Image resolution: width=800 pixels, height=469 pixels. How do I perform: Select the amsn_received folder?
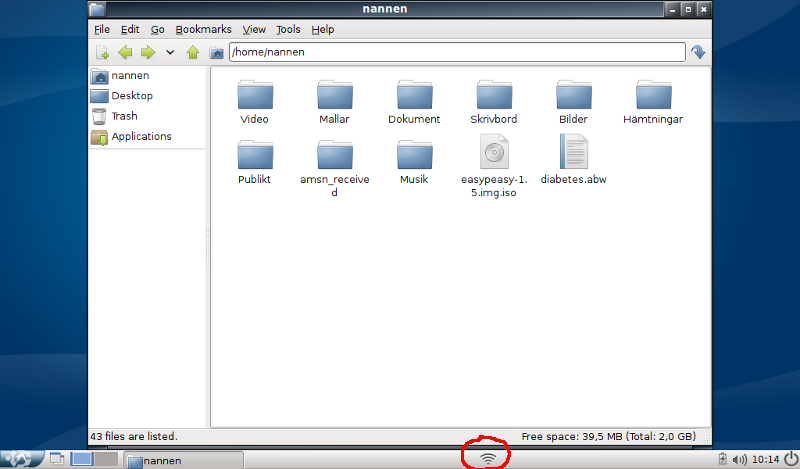click(x=334, y=168)
